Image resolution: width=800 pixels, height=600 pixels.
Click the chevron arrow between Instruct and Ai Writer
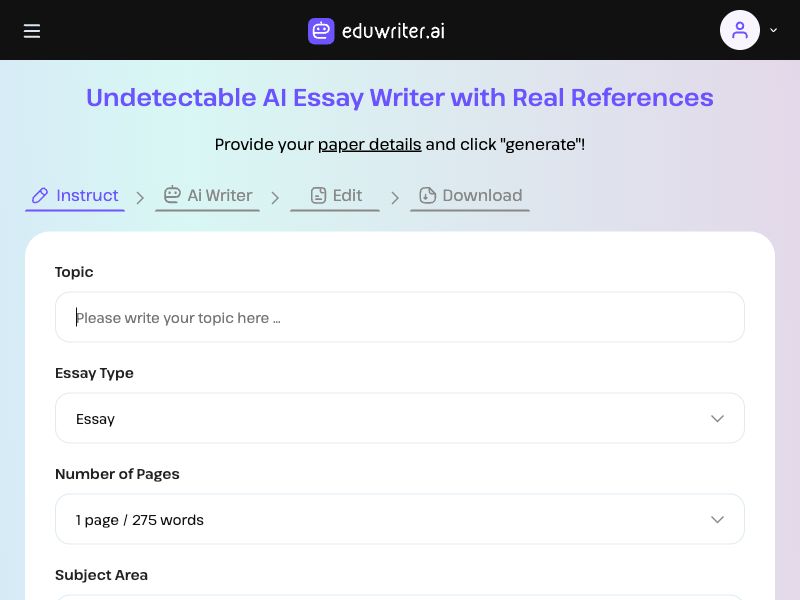click(141, 197)
